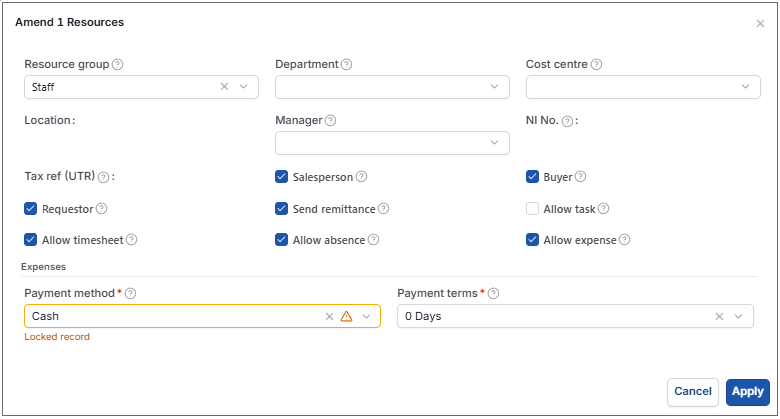Open the Payment terms dropdown arrow
This screenshot has height=419, width=780.
[738, 316]
